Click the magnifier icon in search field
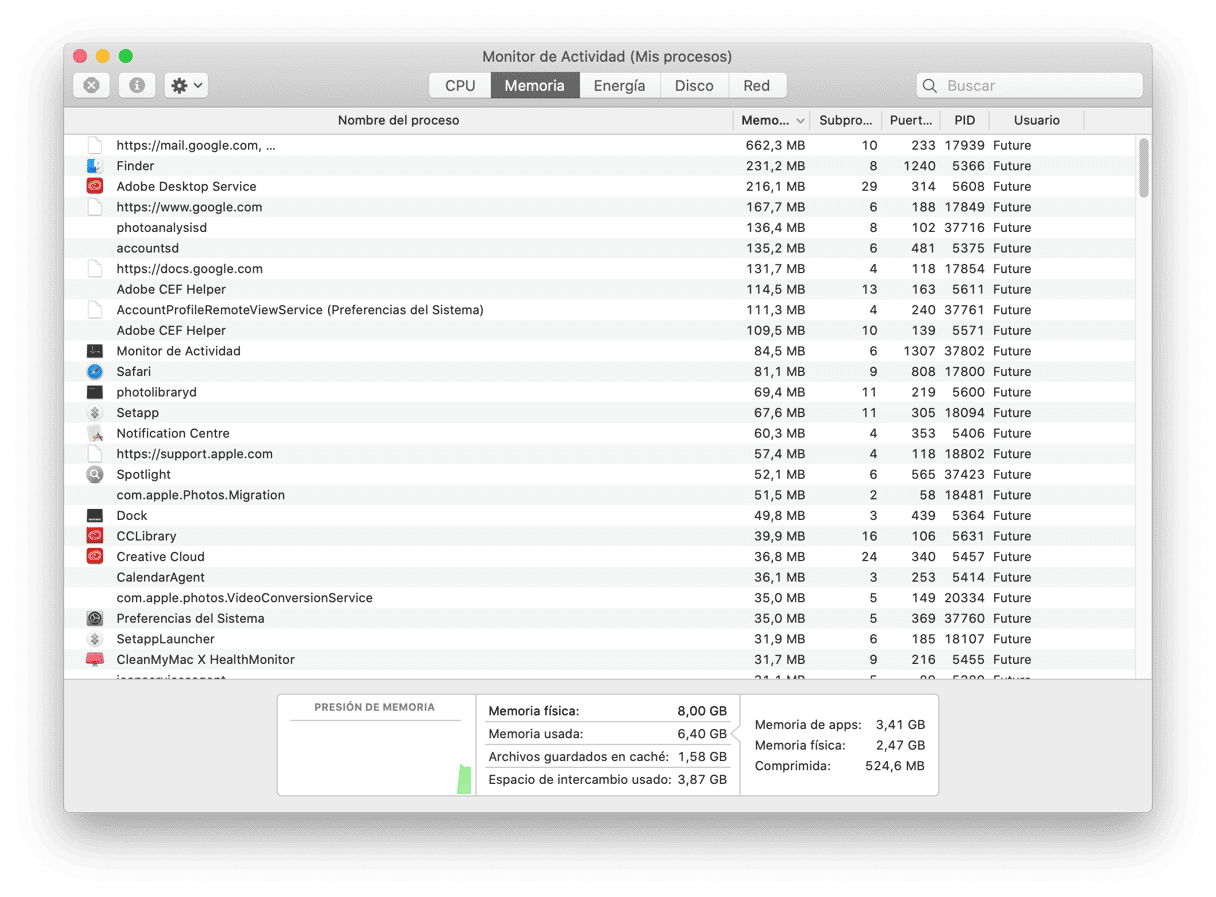The width and height of the screenshot is (1216, 897). click(x=930, y=86)
